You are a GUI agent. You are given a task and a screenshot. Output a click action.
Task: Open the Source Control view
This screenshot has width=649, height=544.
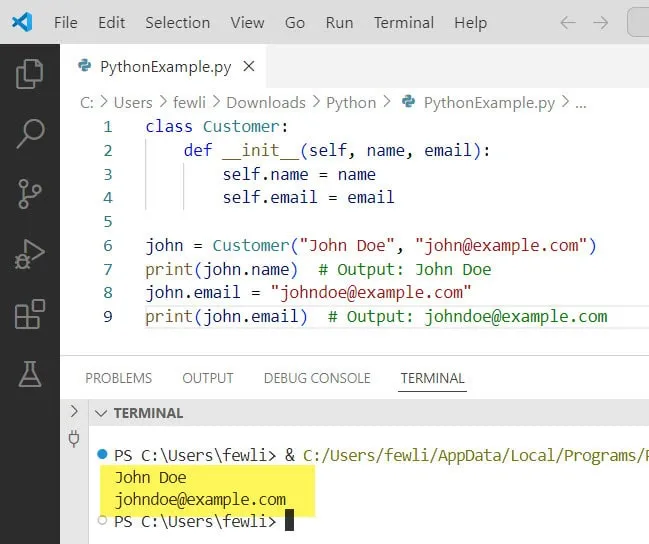(30, 193)
